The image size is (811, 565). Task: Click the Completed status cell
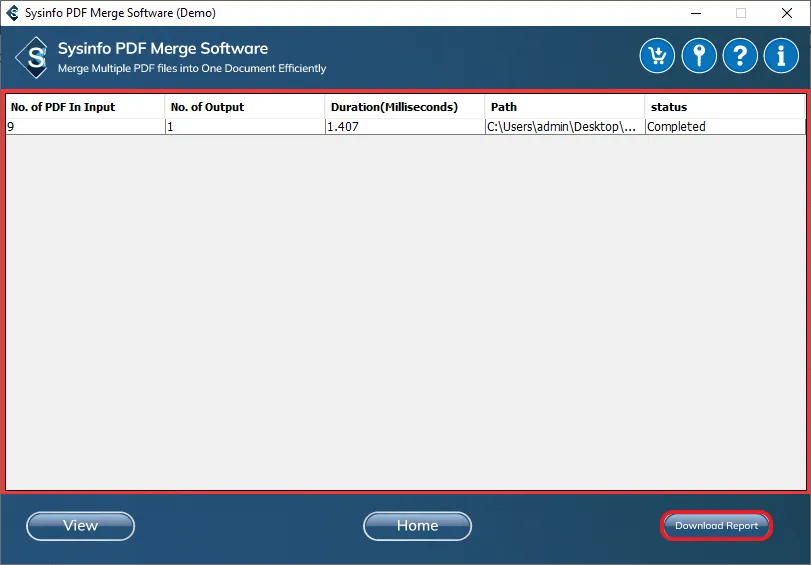[x=725, y=127]
